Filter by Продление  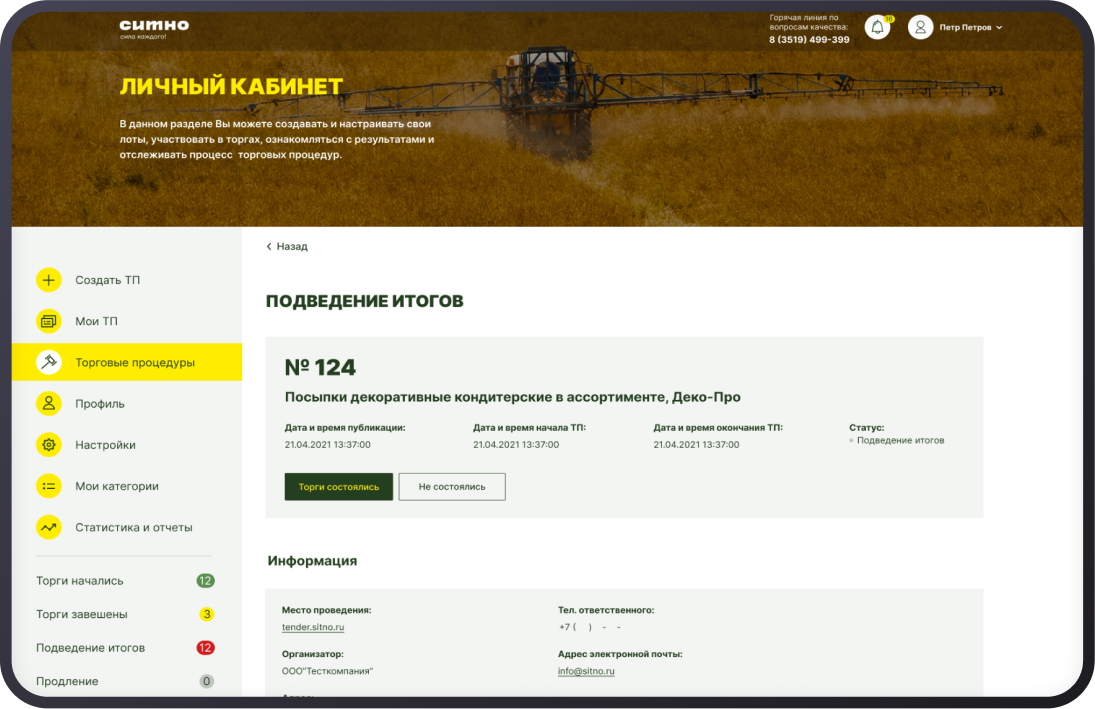pos(67,681)
